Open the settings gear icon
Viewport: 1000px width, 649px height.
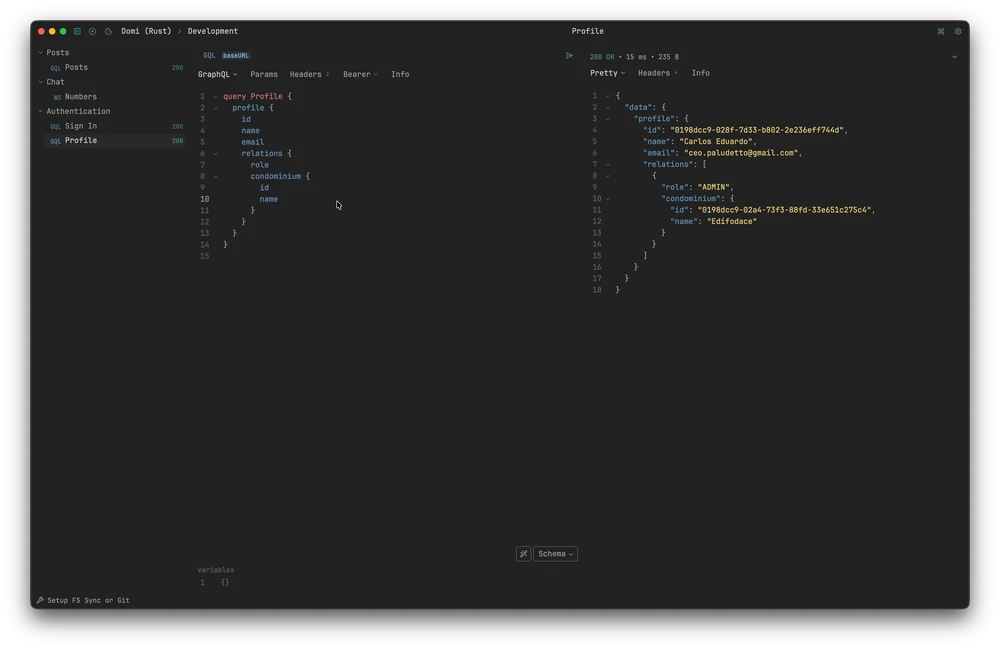[958, 31]
